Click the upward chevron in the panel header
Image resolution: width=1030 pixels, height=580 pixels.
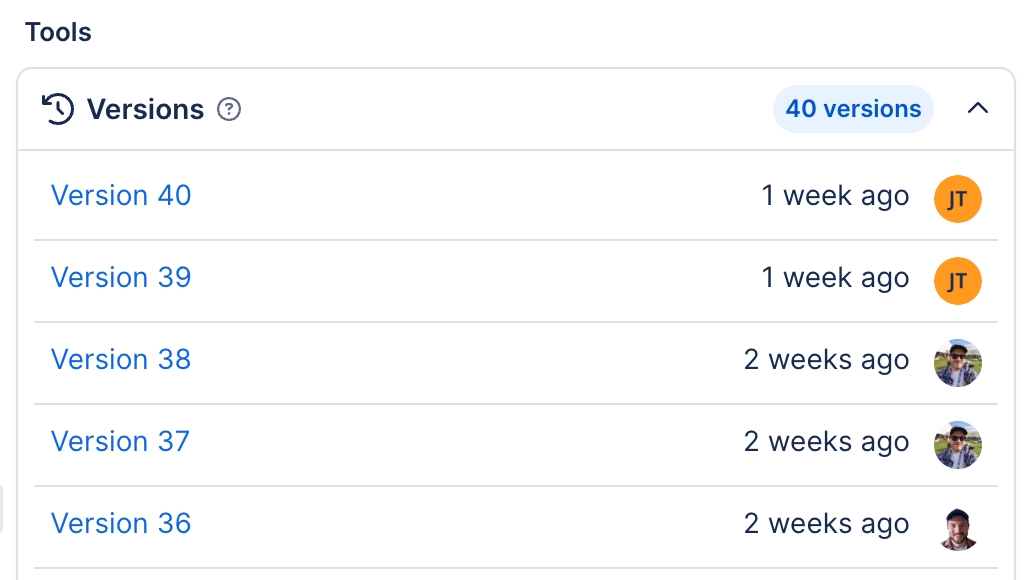pos(978,108)
